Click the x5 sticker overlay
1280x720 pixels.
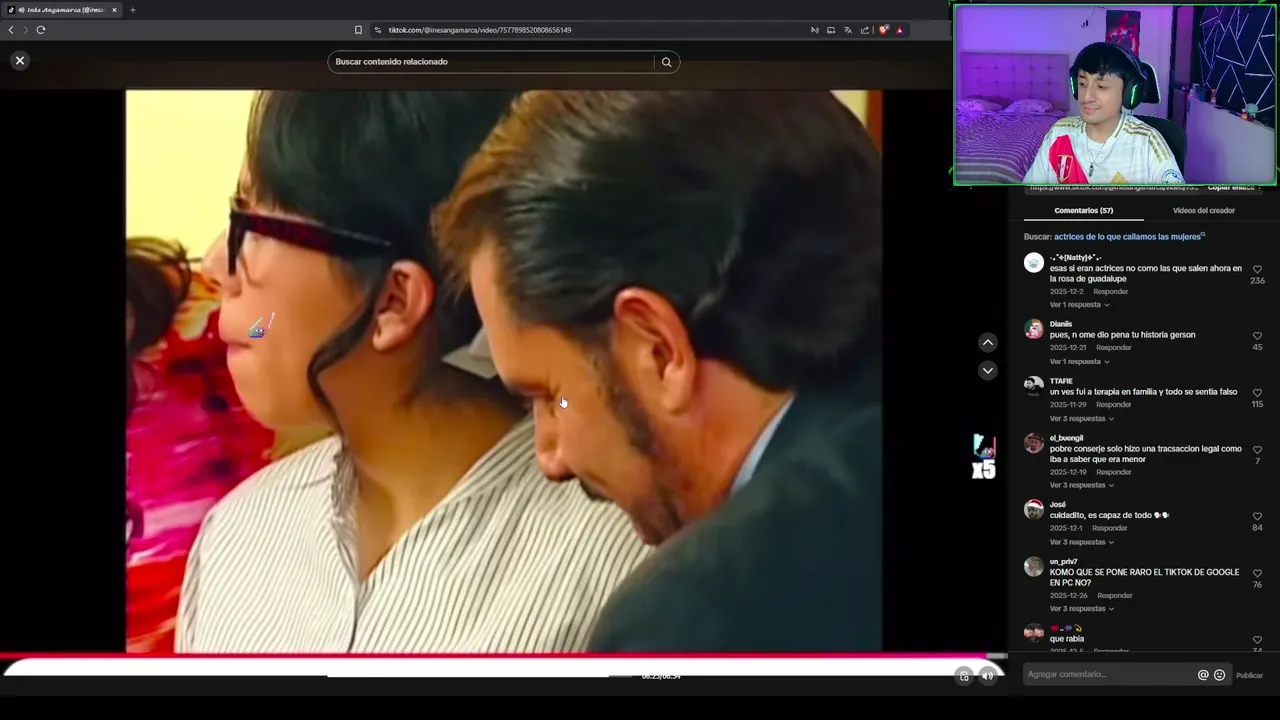(984, 457)
